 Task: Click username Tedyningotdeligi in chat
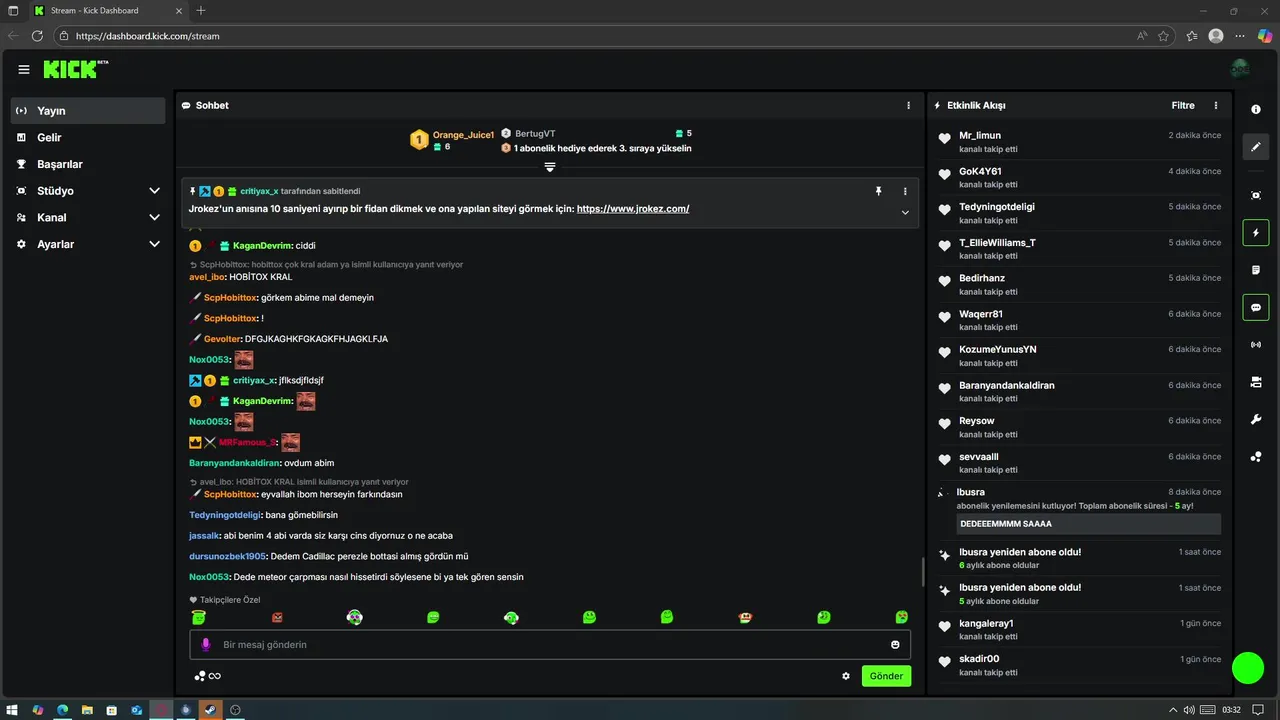(225, 515)
